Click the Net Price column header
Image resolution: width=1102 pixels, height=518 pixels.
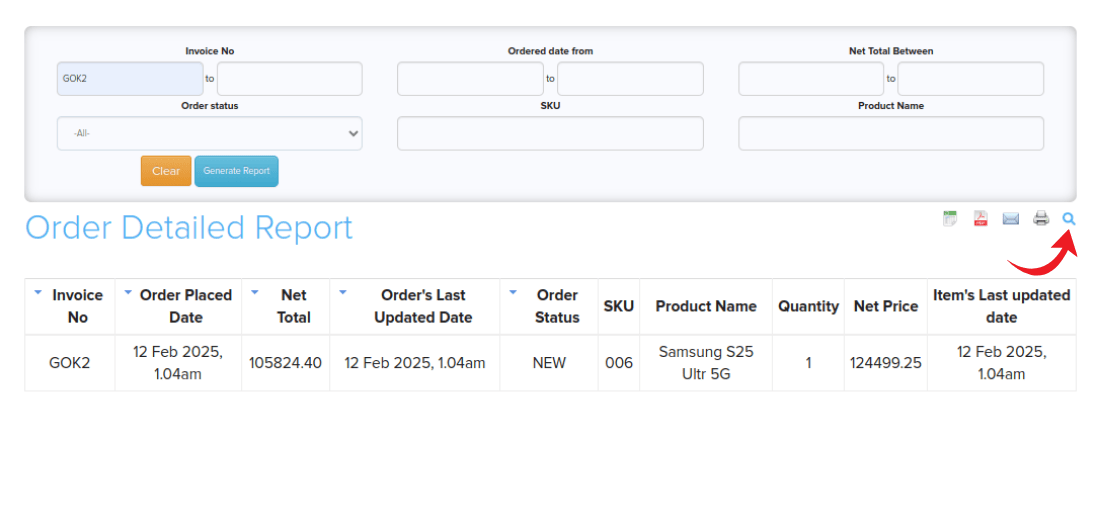tap(886, 306)
